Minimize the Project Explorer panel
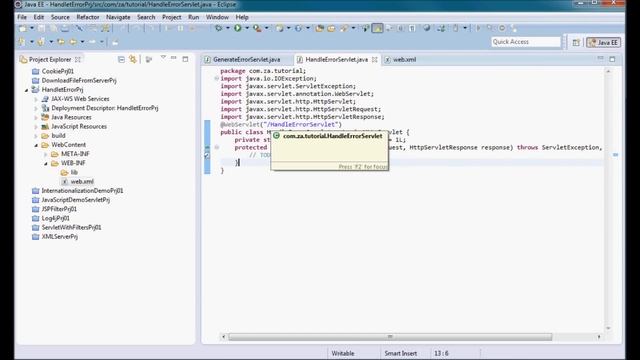The image size is (640, 360). tap(174, 58)
